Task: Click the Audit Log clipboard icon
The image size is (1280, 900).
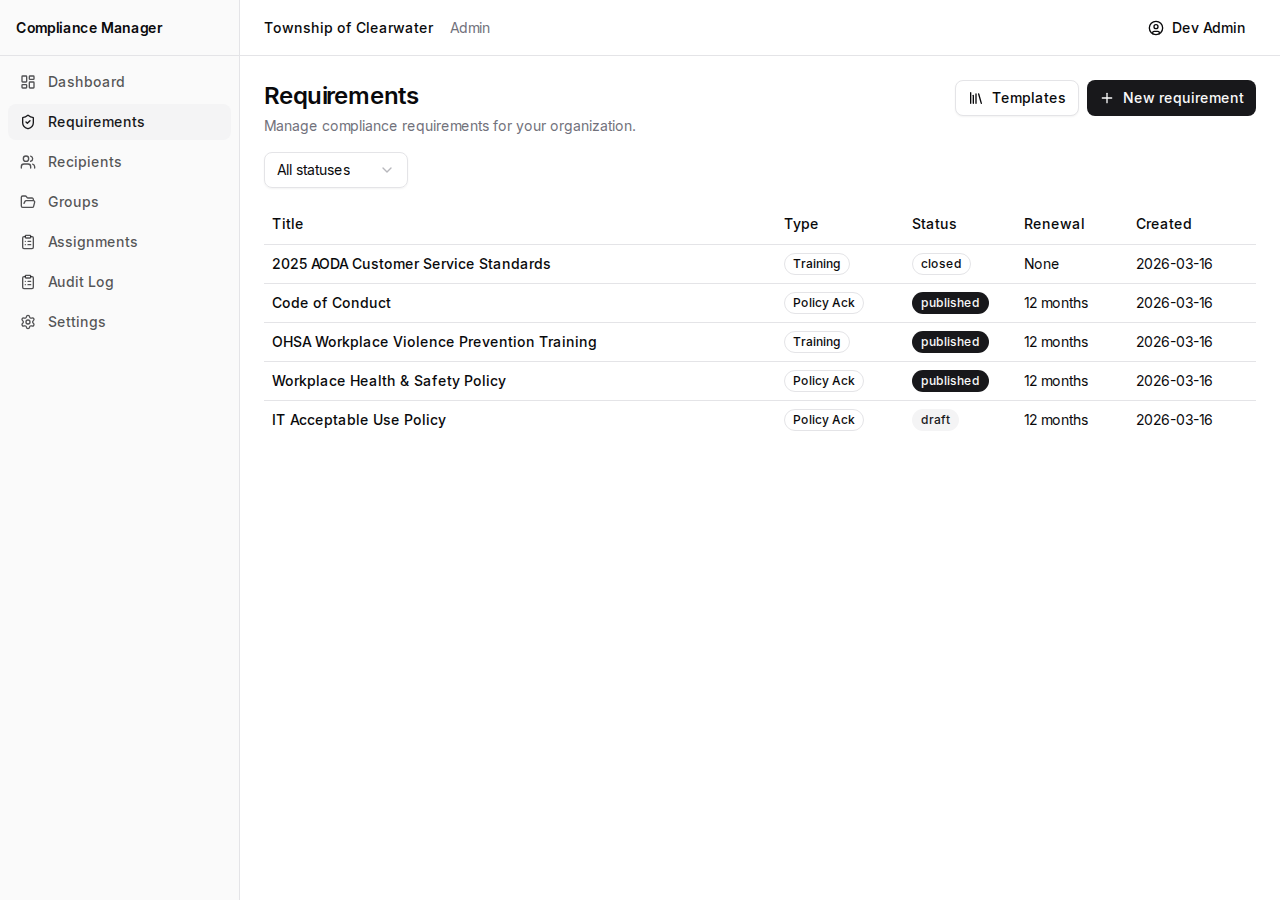Action: click(28, 282)
